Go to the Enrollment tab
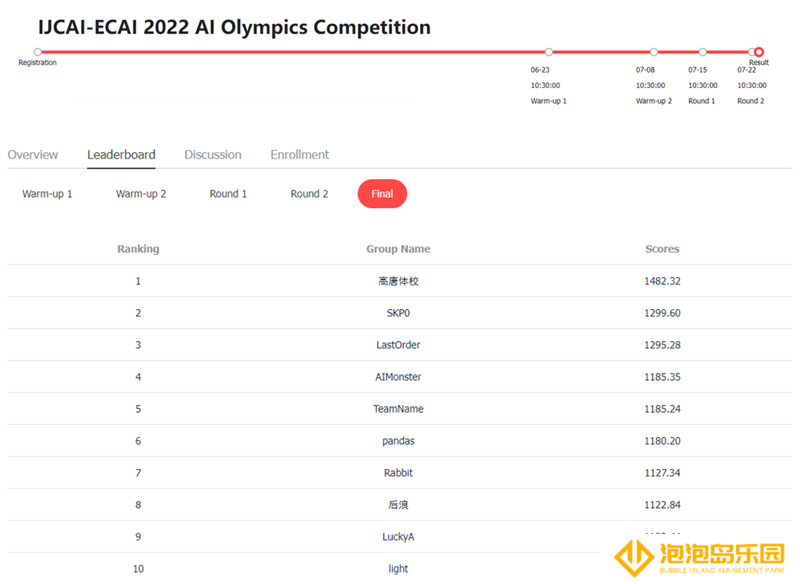 pos(299,155)
